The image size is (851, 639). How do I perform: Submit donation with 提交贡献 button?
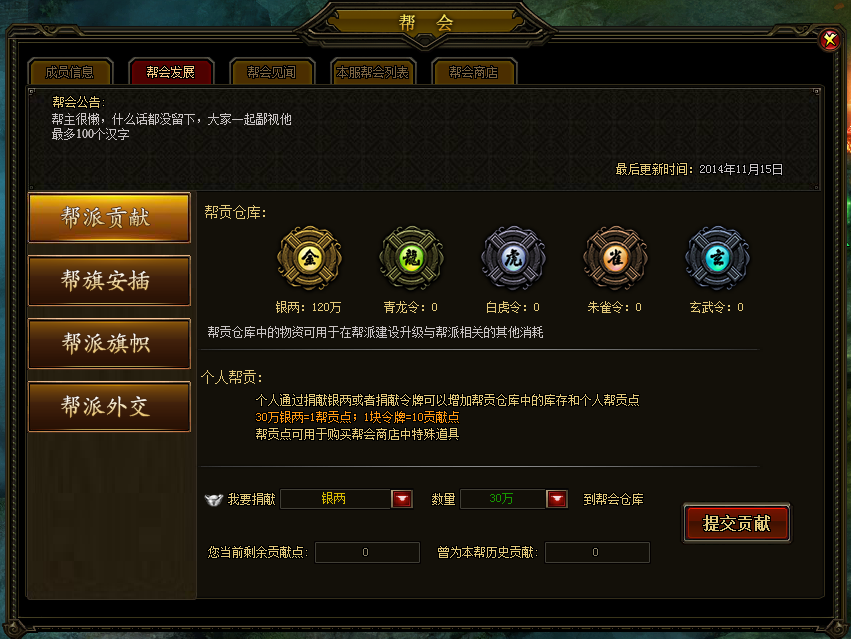click(736, 523)
